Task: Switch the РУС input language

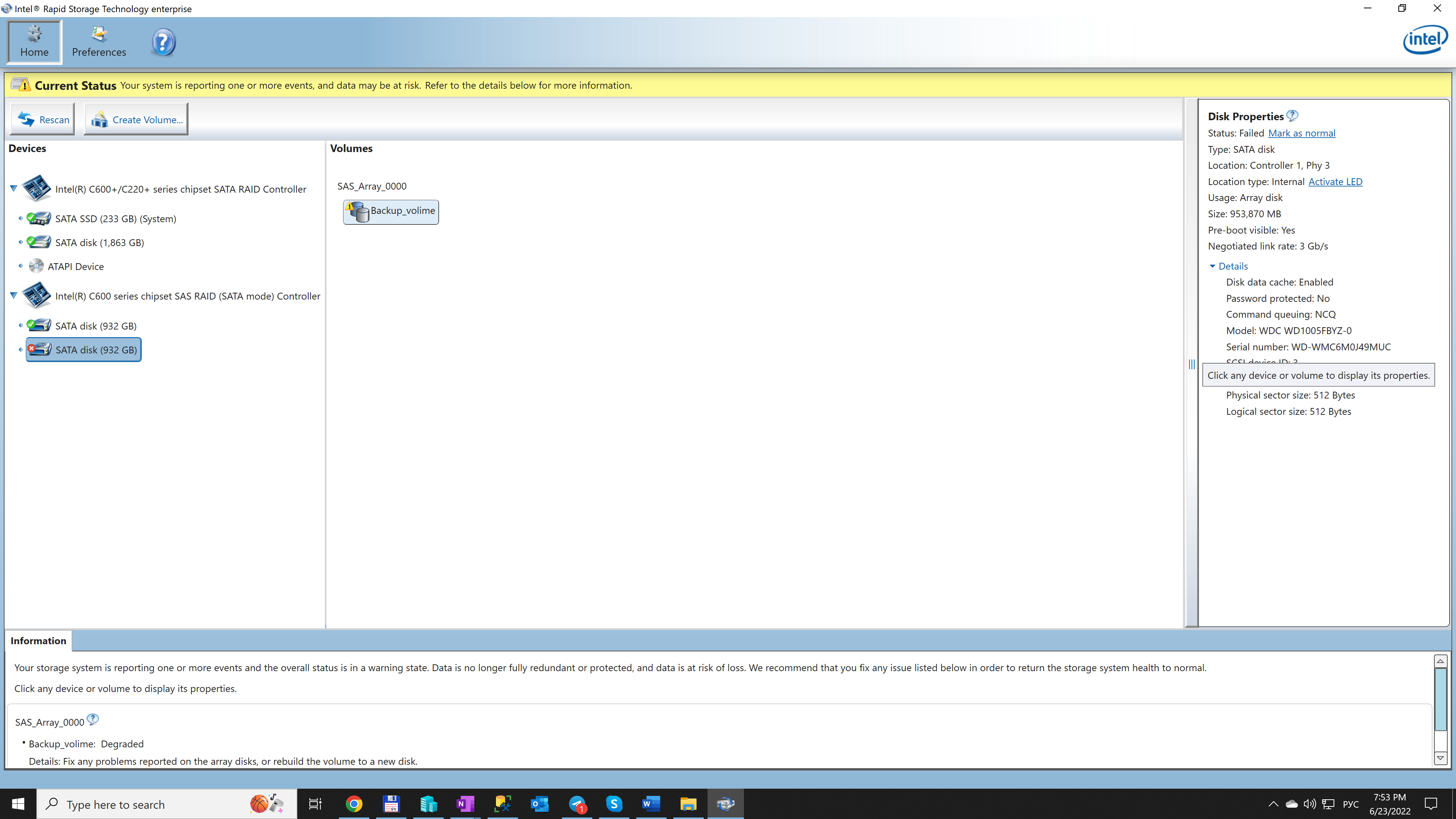Action: point(1350,804)
